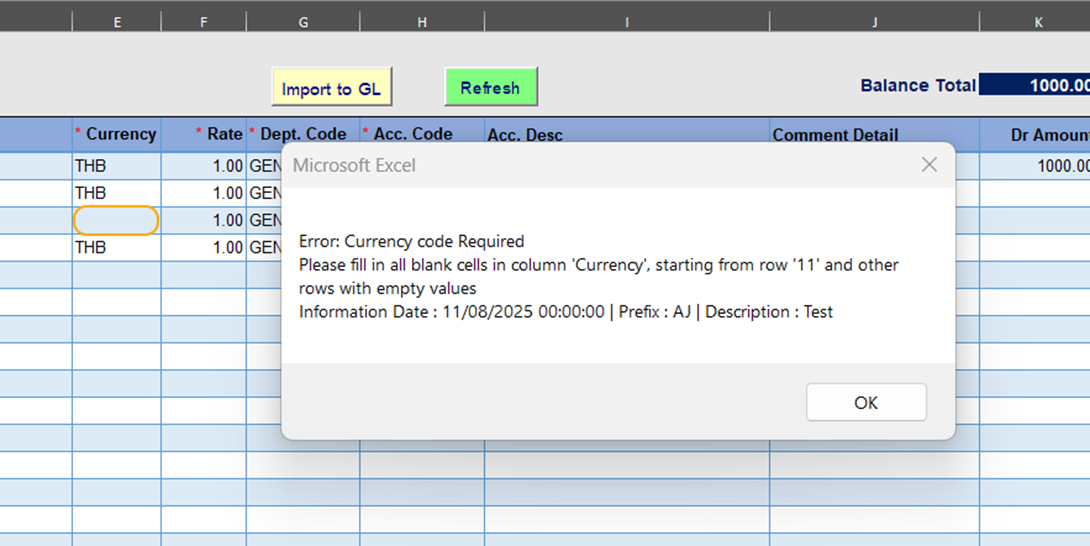
Task: Select column J header
Action: point(874,21)
